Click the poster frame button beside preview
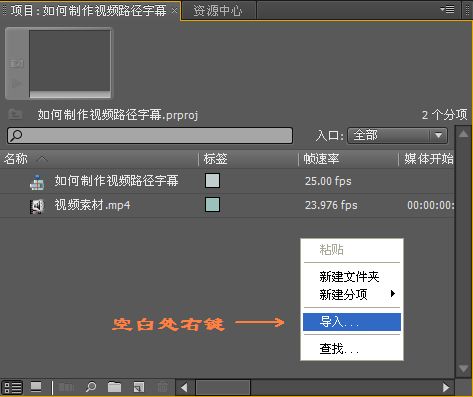This screenshot has height=397, width=473. click(x=16, y=63)
